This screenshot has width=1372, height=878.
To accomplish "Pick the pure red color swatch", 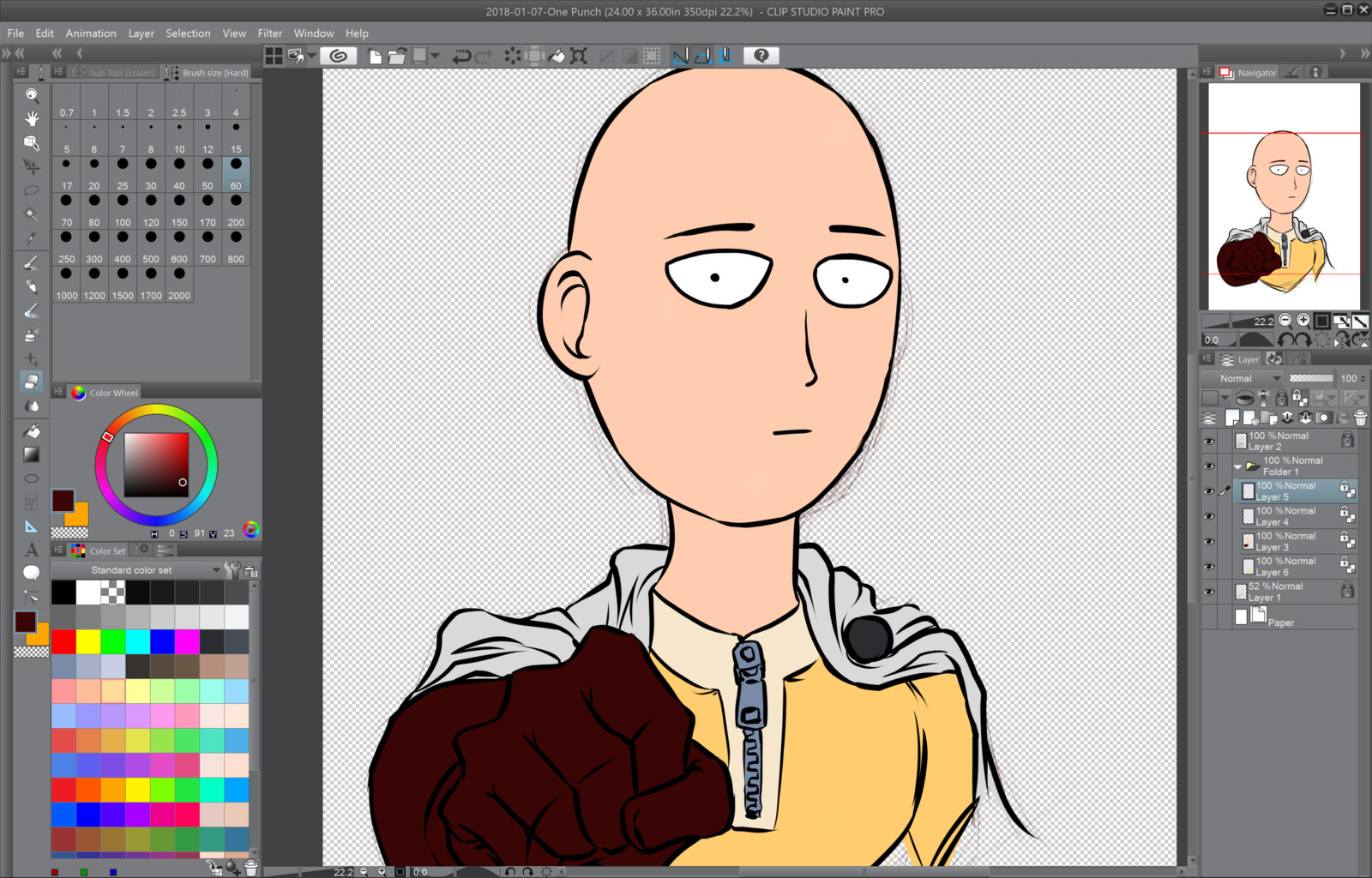I will click(63, 641).
